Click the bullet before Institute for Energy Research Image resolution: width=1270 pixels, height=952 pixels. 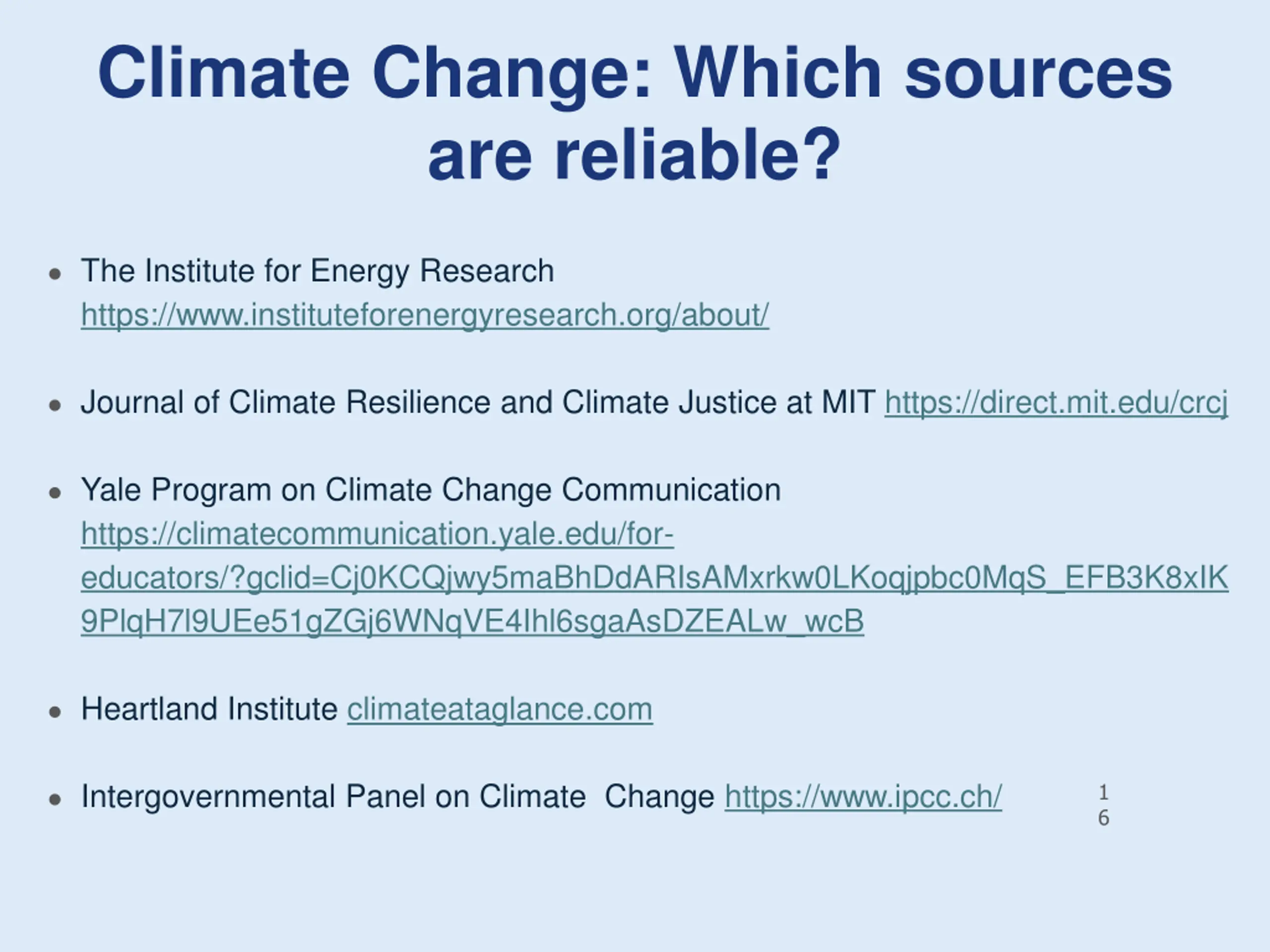tap(55, 274)
